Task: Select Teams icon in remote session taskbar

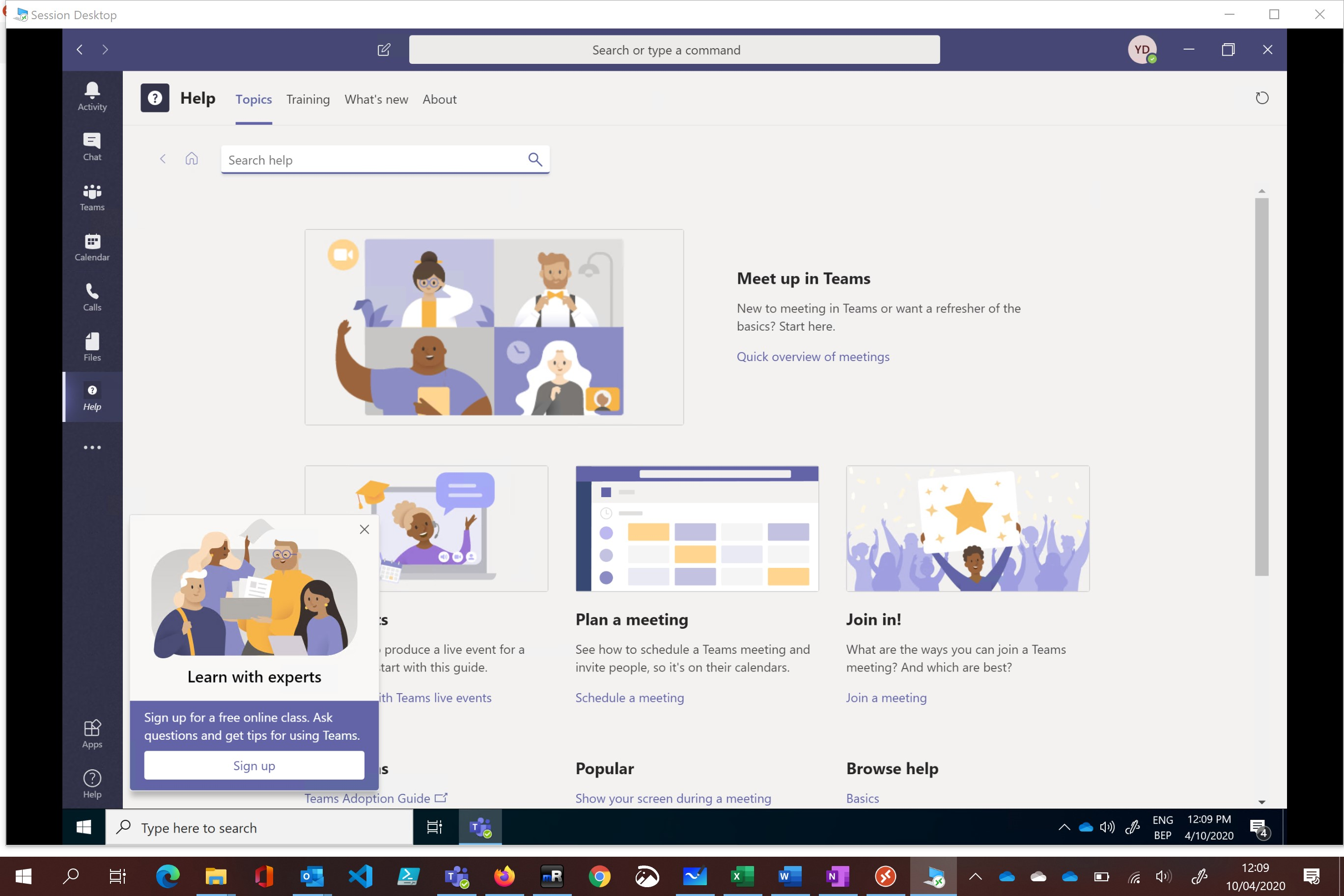Action: [x=480, y=827]
